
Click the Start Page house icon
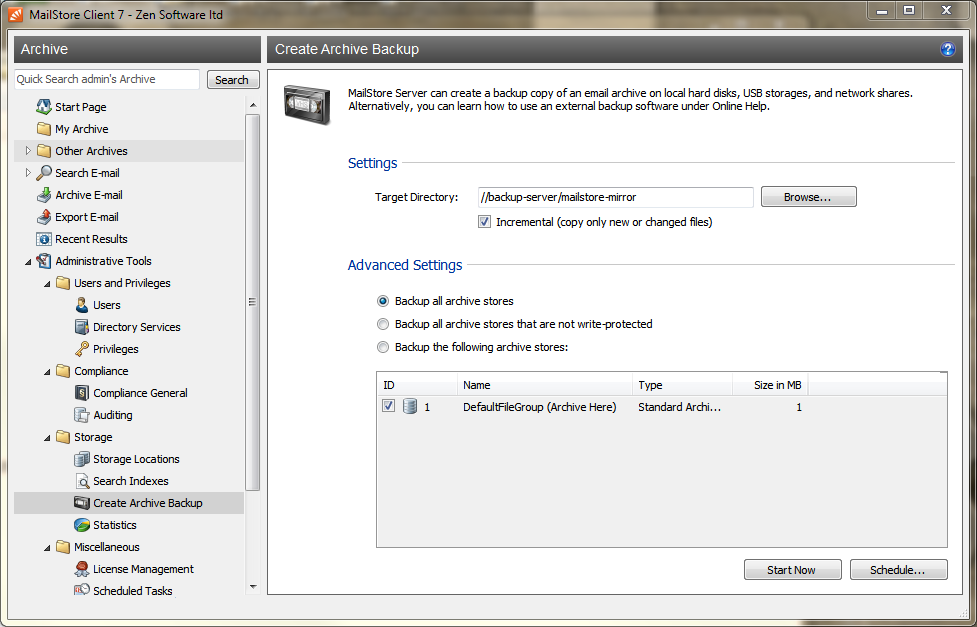44,107
